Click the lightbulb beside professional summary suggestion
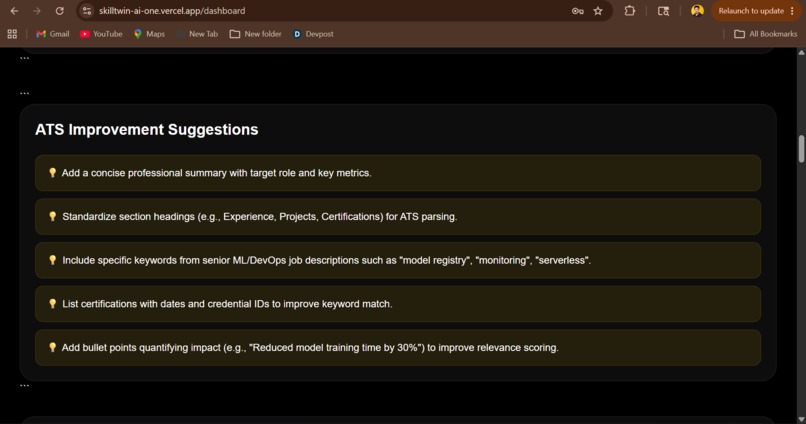Viewport: 806px width, 424px height. pos(52,173)
